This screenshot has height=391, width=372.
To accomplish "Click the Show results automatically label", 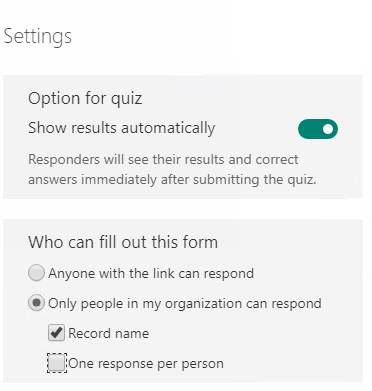I will point(122,128).
